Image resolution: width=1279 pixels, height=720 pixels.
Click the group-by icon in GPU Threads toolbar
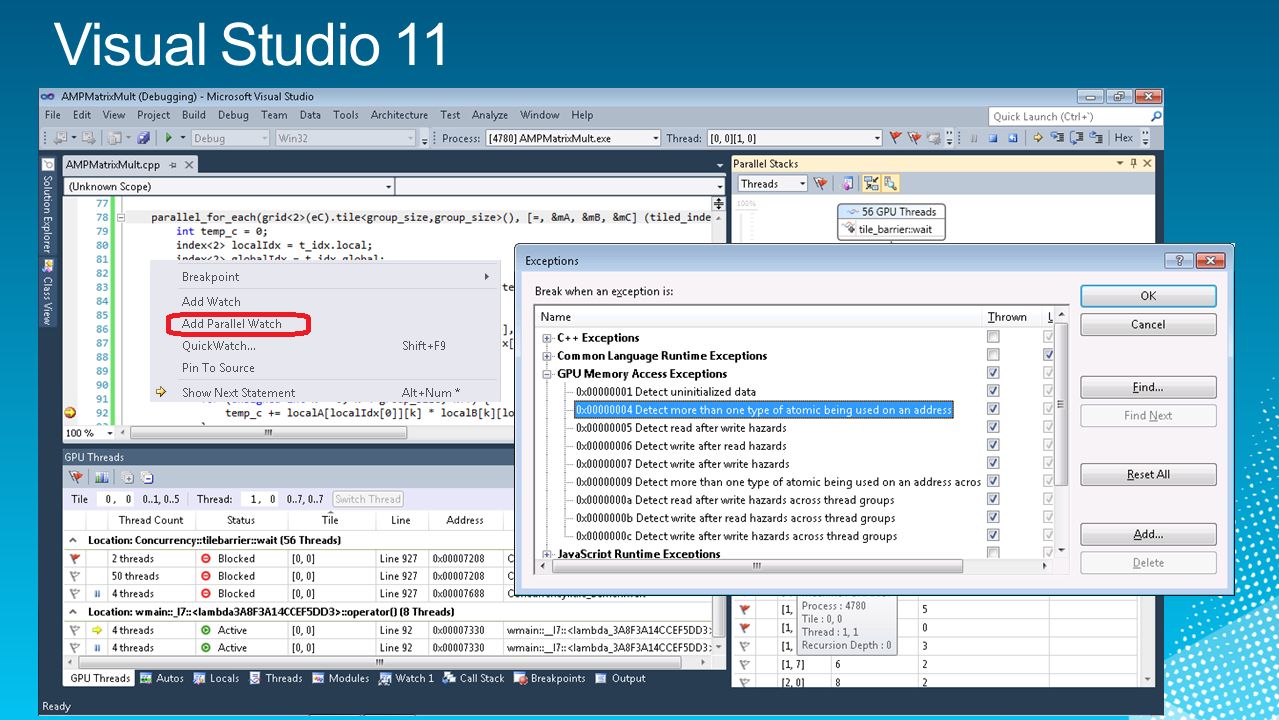point(101,477)
